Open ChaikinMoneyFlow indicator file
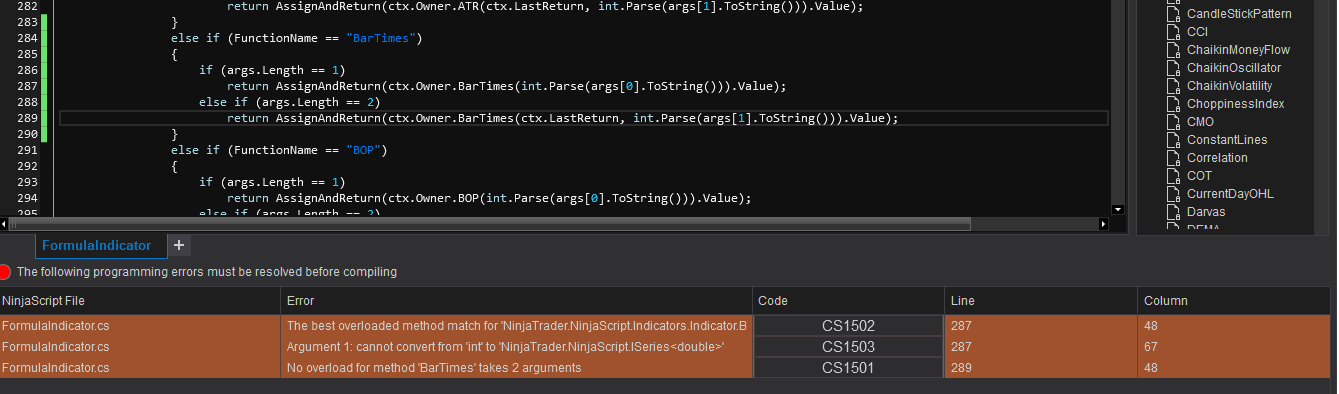 1238,50
